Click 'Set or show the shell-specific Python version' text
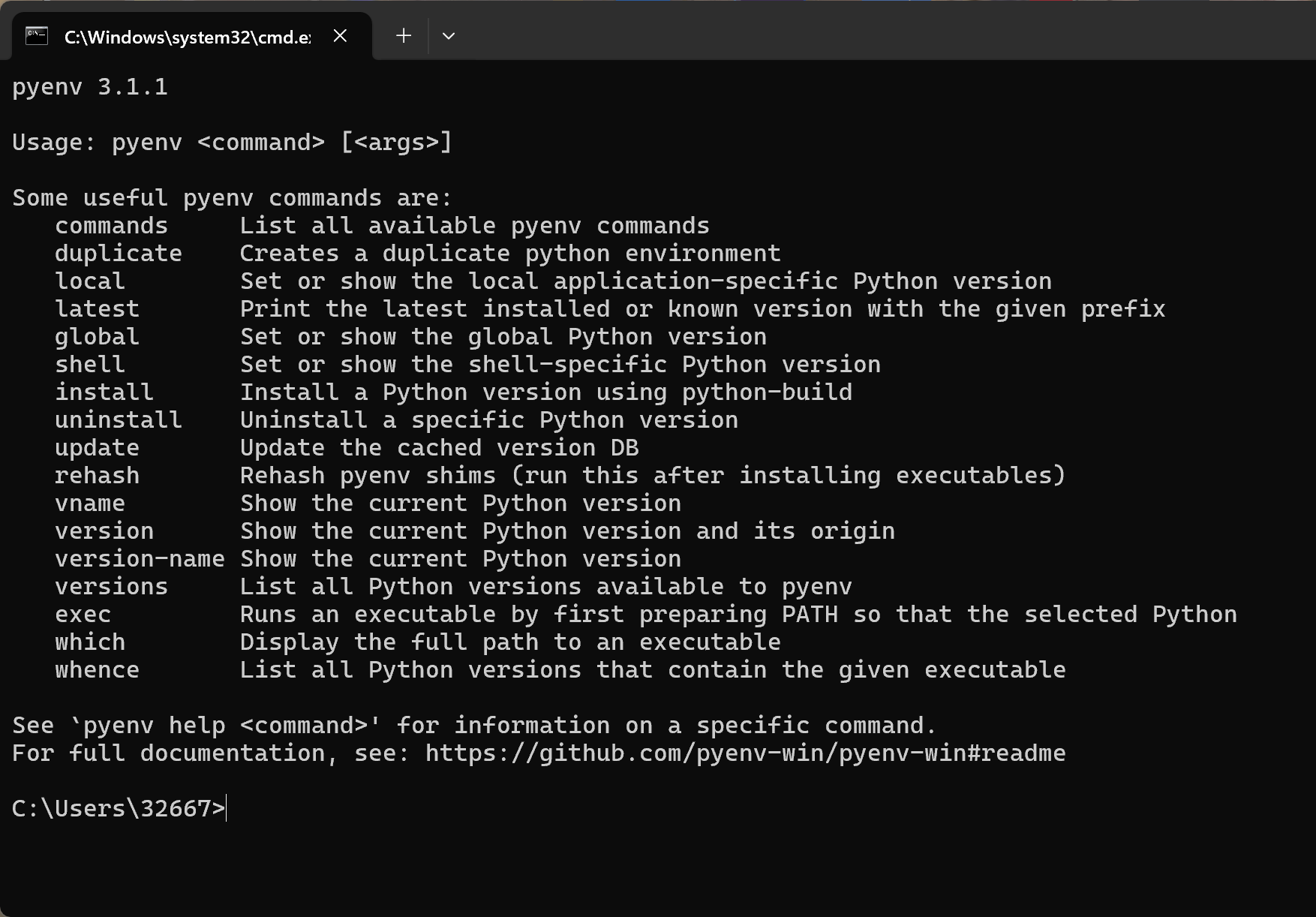1316x917 pixels. pos(560,365)
